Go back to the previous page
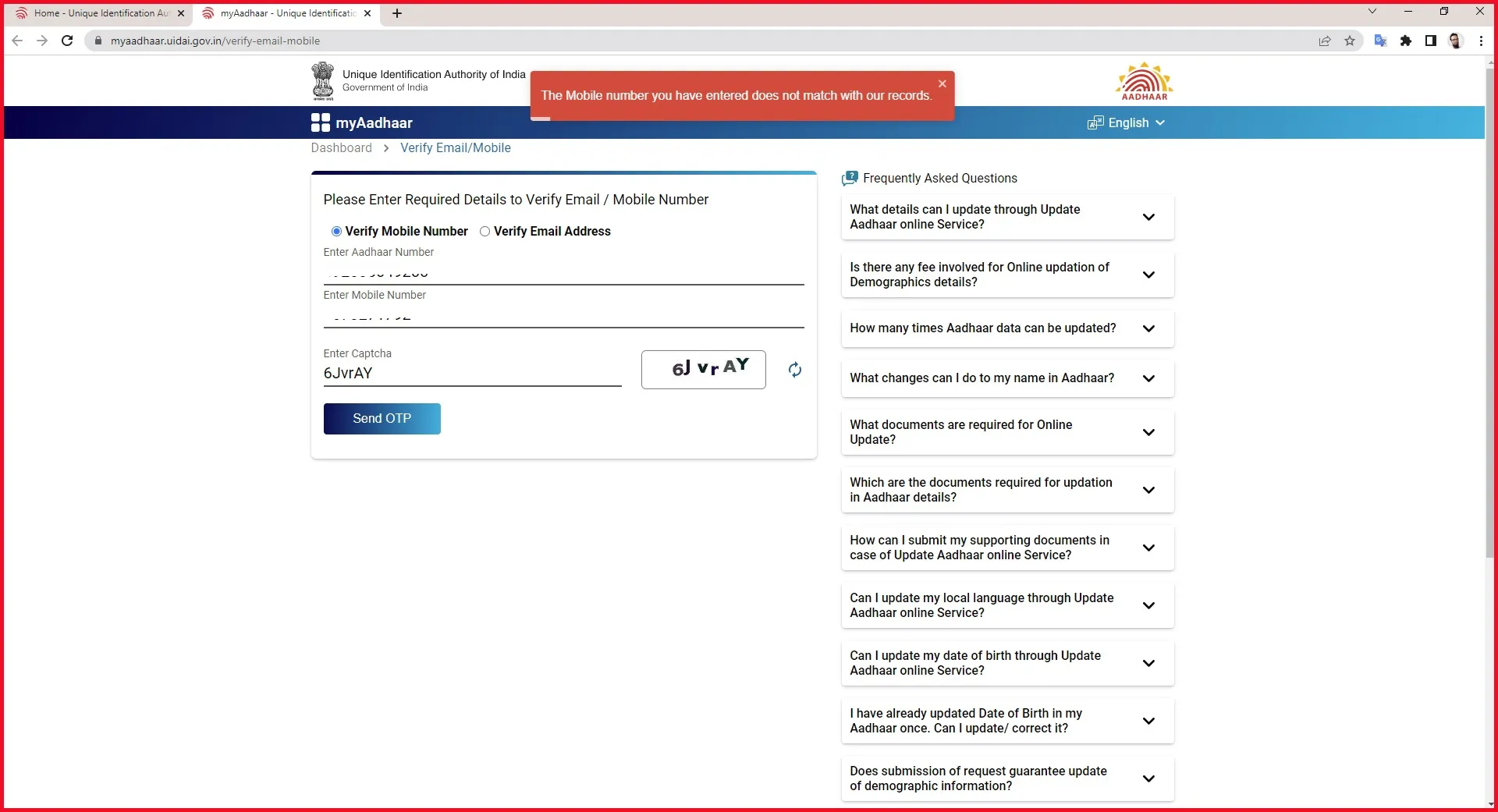This screenshot has width=1498, height=812. [17, 41]
